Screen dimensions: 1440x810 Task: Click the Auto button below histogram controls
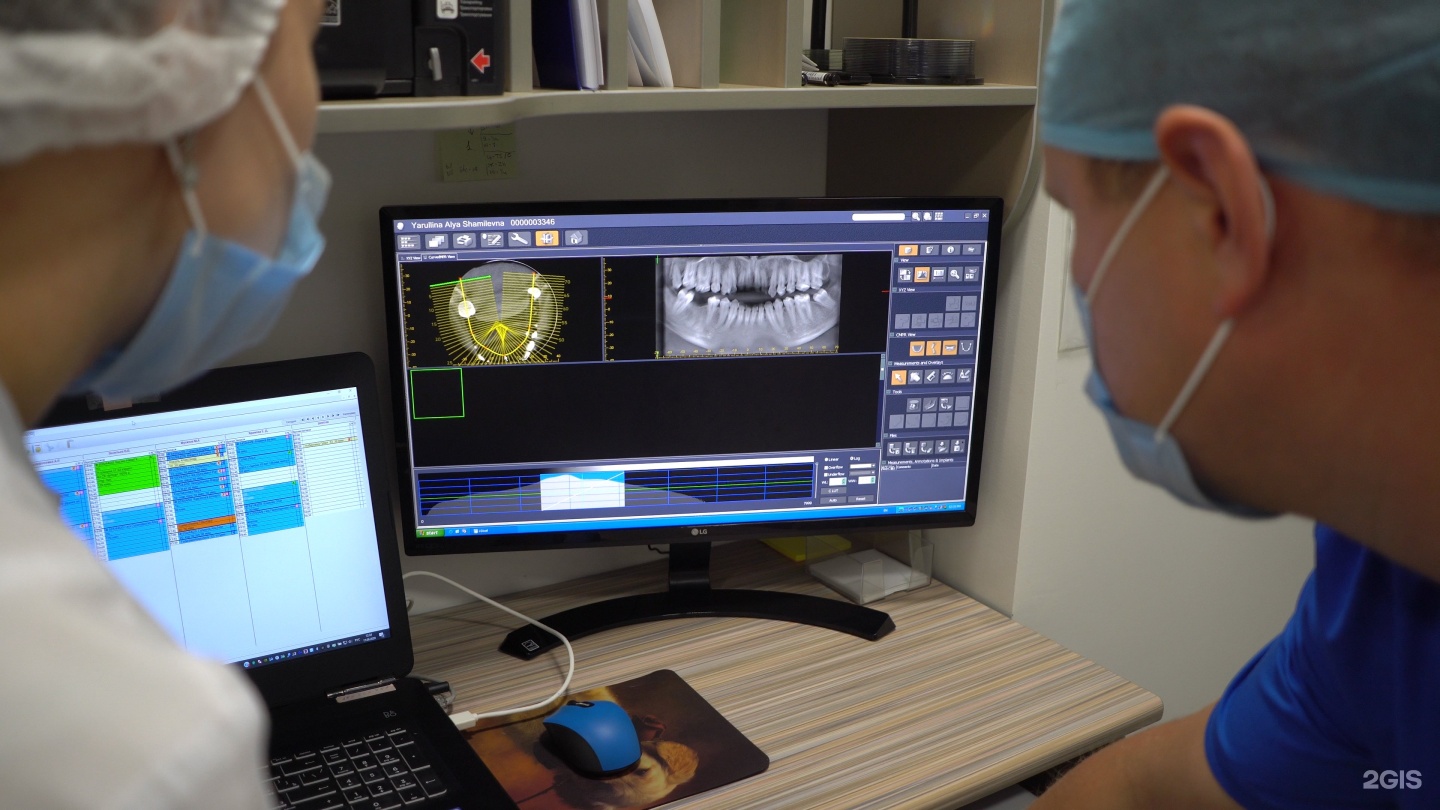point(833,500)
